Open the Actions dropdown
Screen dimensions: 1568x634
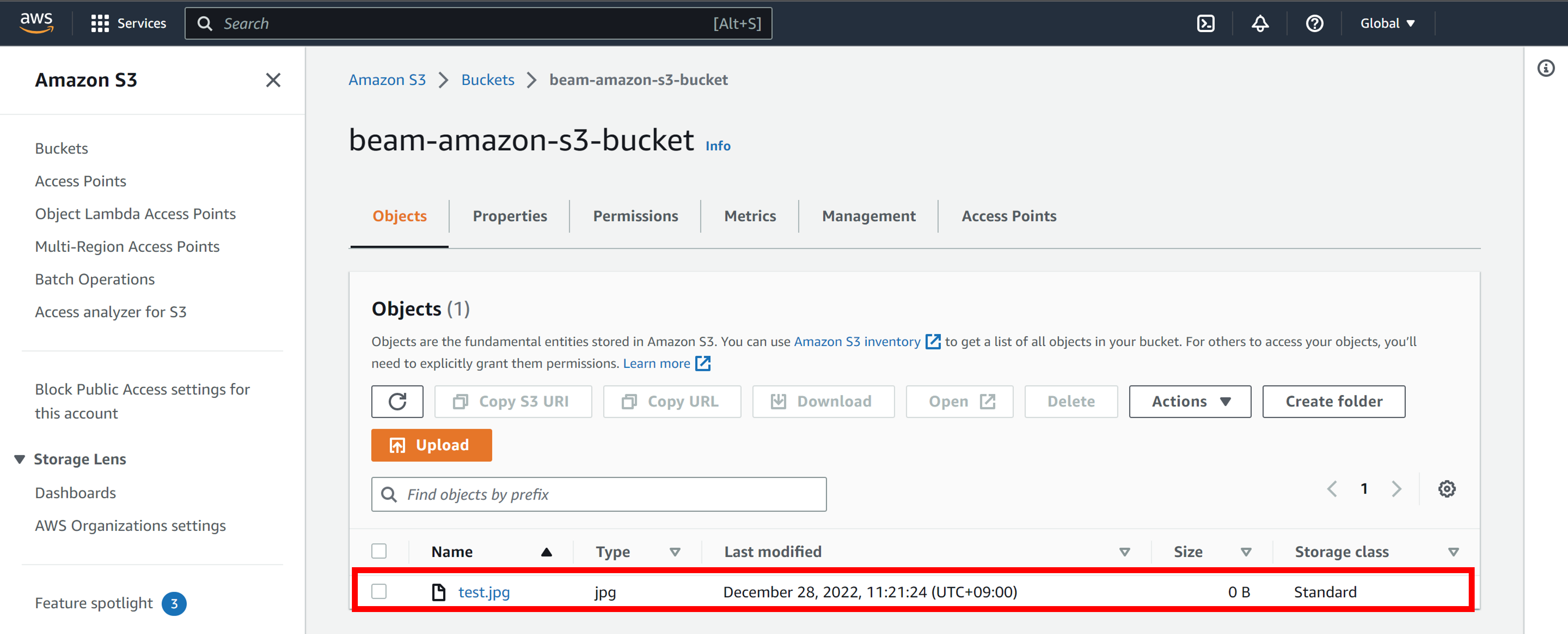coord(1189,402)
